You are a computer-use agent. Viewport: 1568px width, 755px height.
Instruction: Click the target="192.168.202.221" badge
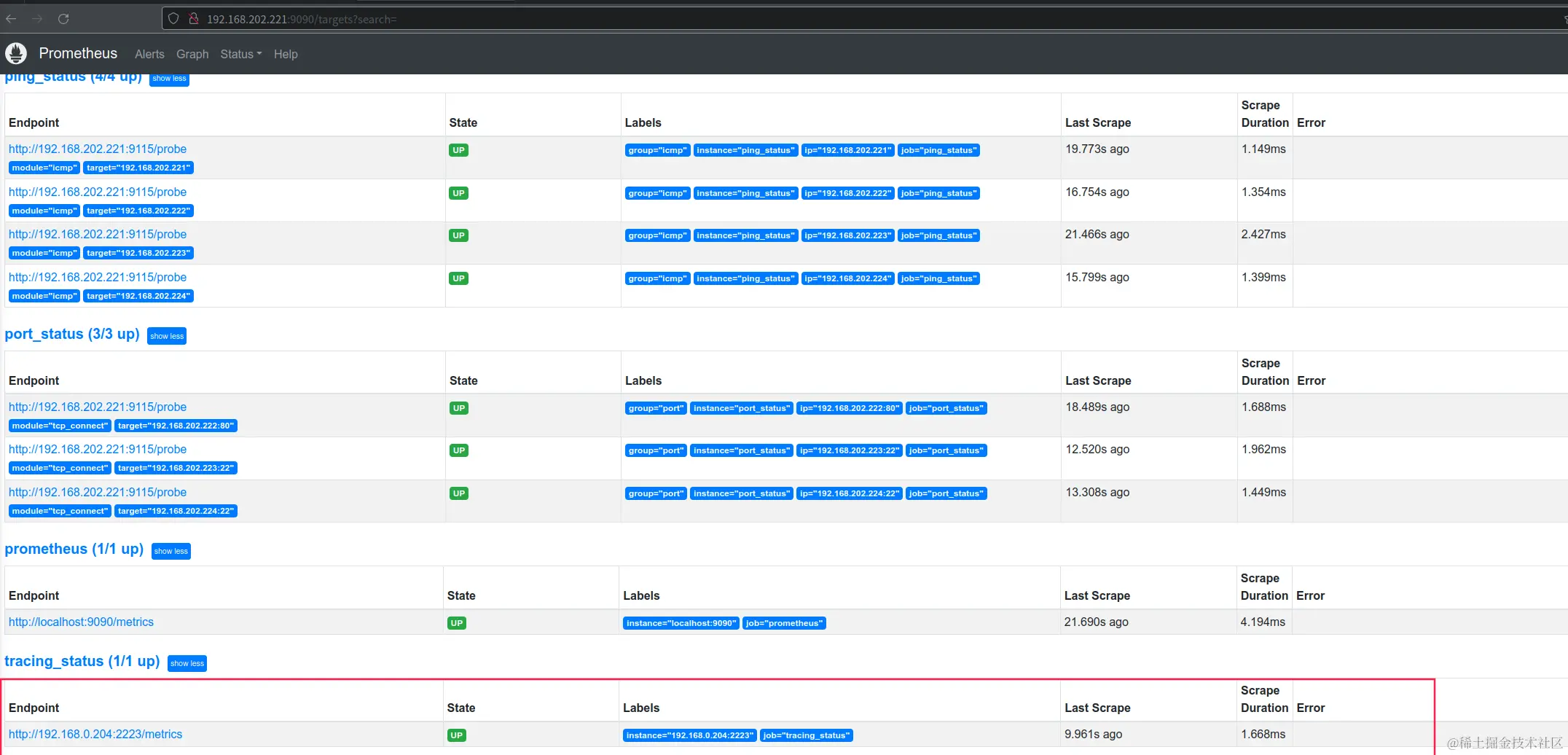click(x=138, y=168)
